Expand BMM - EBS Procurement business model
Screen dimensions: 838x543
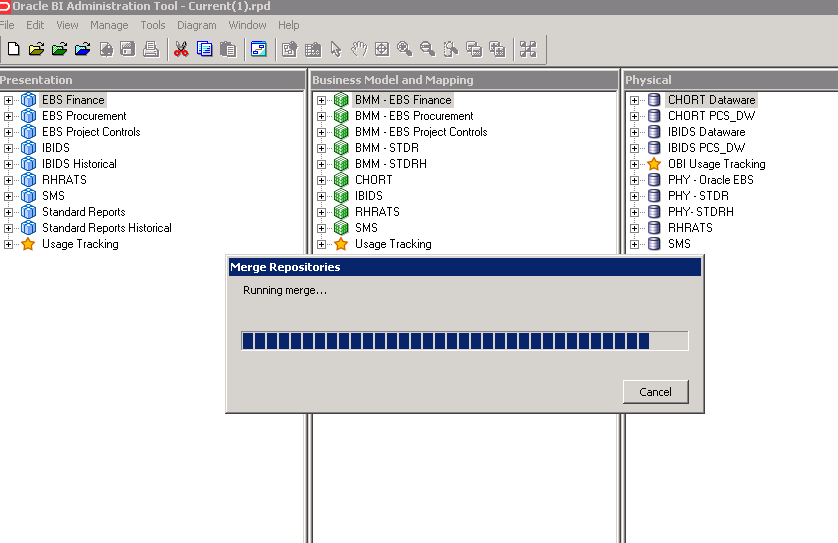click(x=321, y=116)
